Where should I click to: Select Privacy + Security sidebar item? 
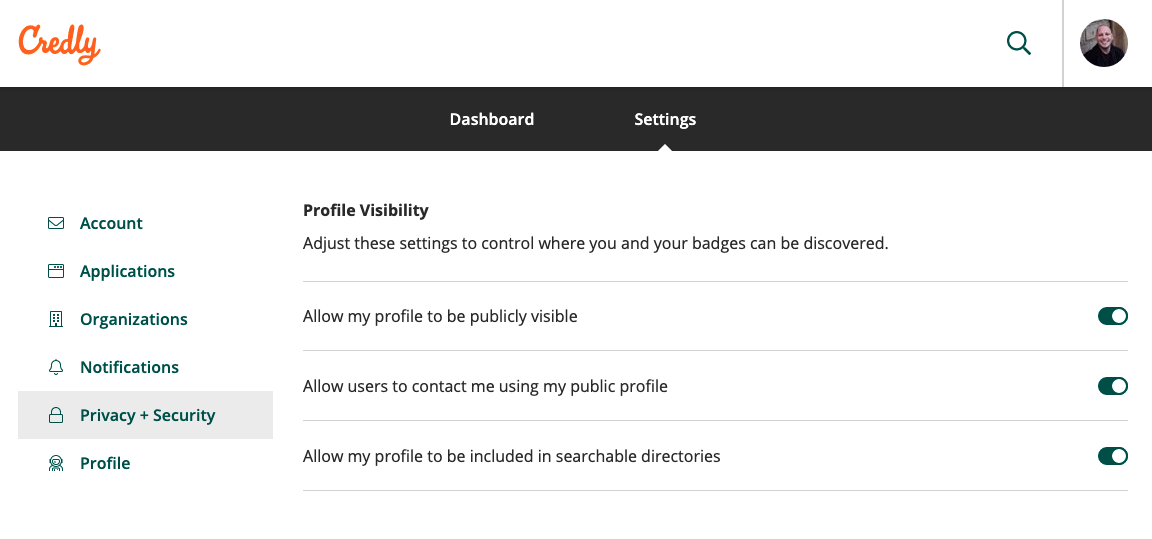(x=145, y=415)
